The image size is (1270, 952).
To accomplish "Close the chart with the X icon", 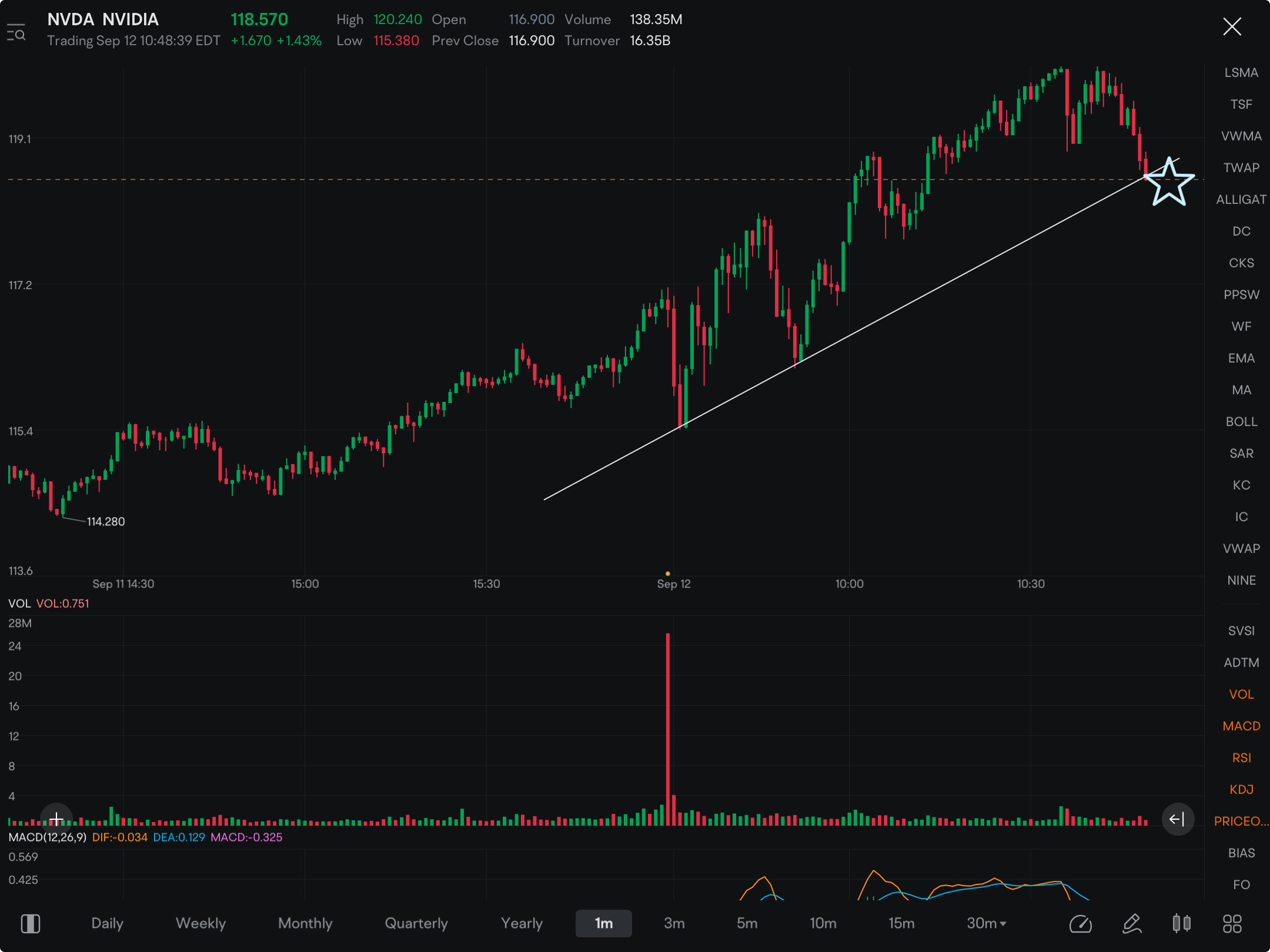I will pyautogui.click(x=1232, y=26).
